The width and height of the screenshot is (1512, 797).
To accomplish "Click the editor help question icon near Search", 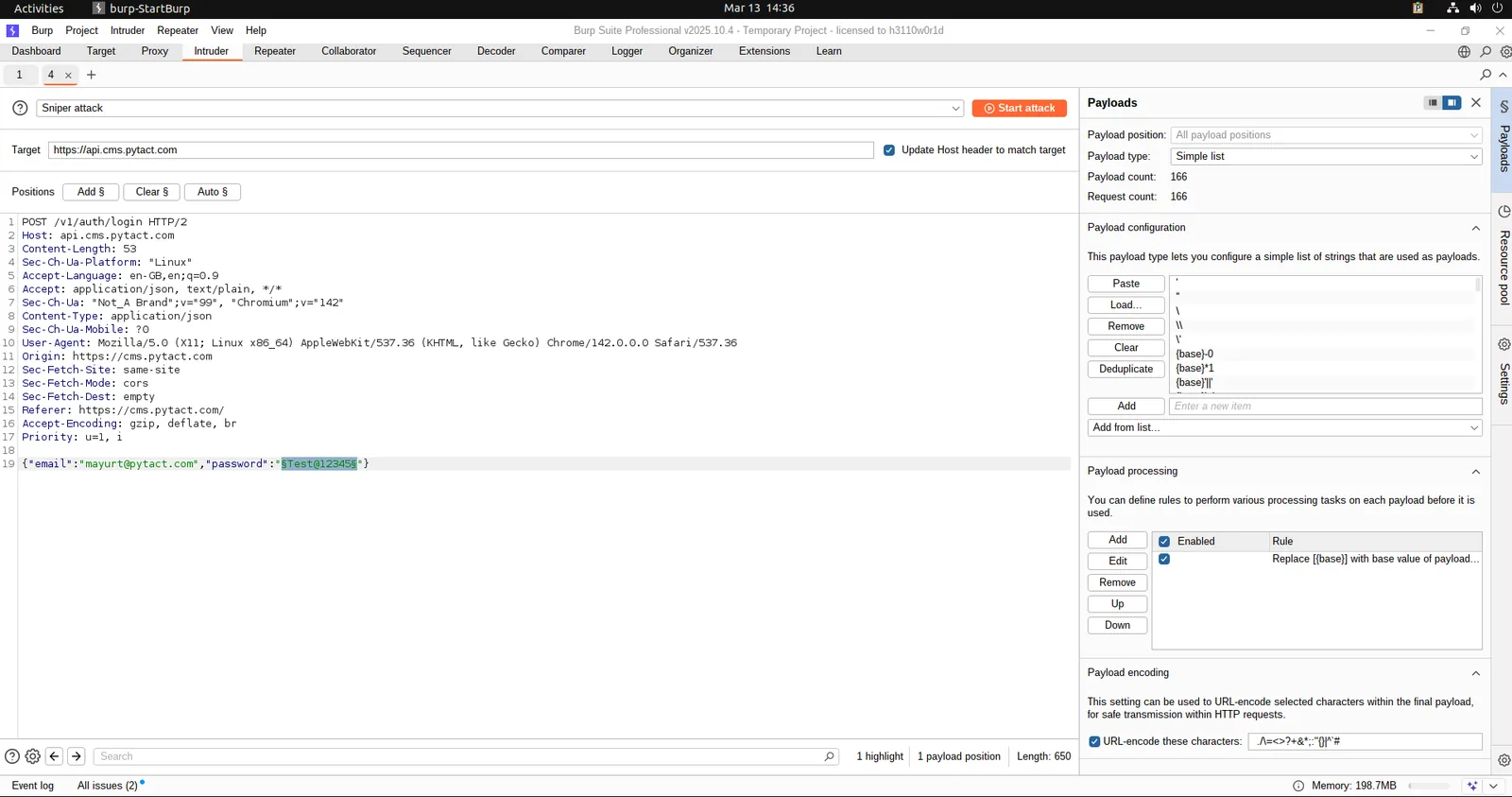I will click(12, 756).
